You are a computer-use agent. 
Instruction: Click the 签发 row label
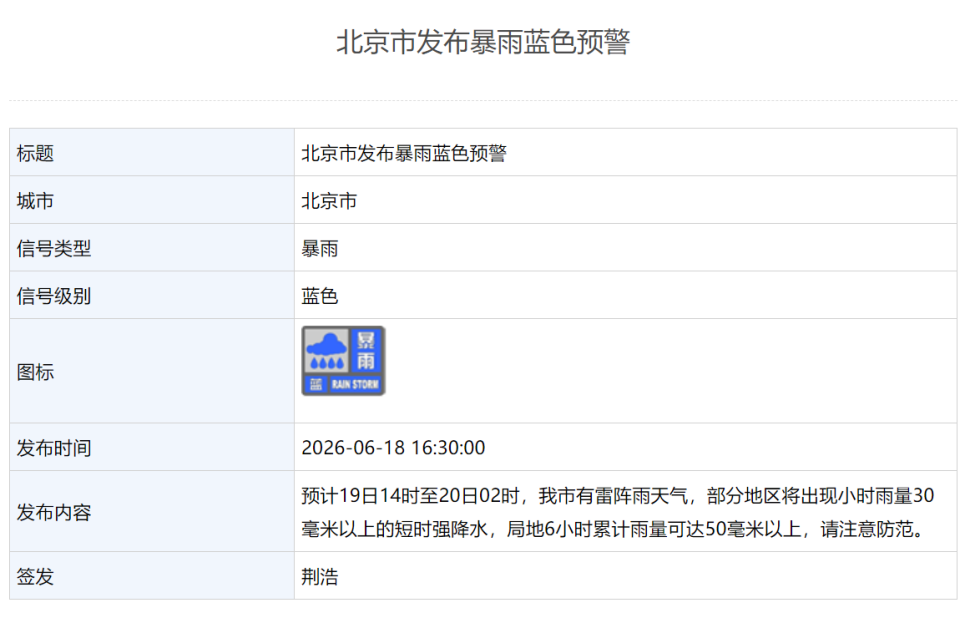coord(36,576)
